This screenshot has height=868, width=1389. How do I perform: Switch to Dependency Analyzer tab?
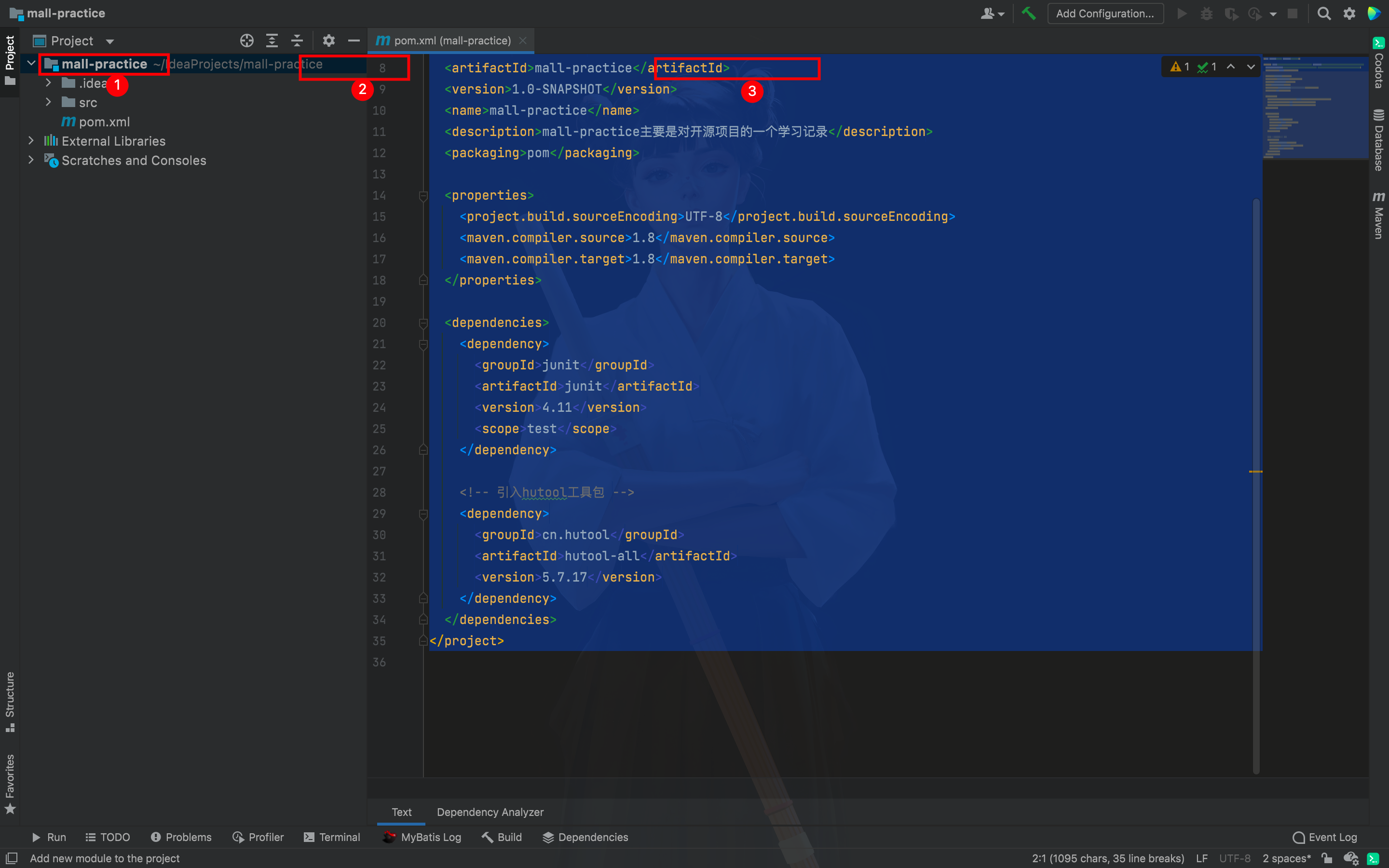(490, 812)
